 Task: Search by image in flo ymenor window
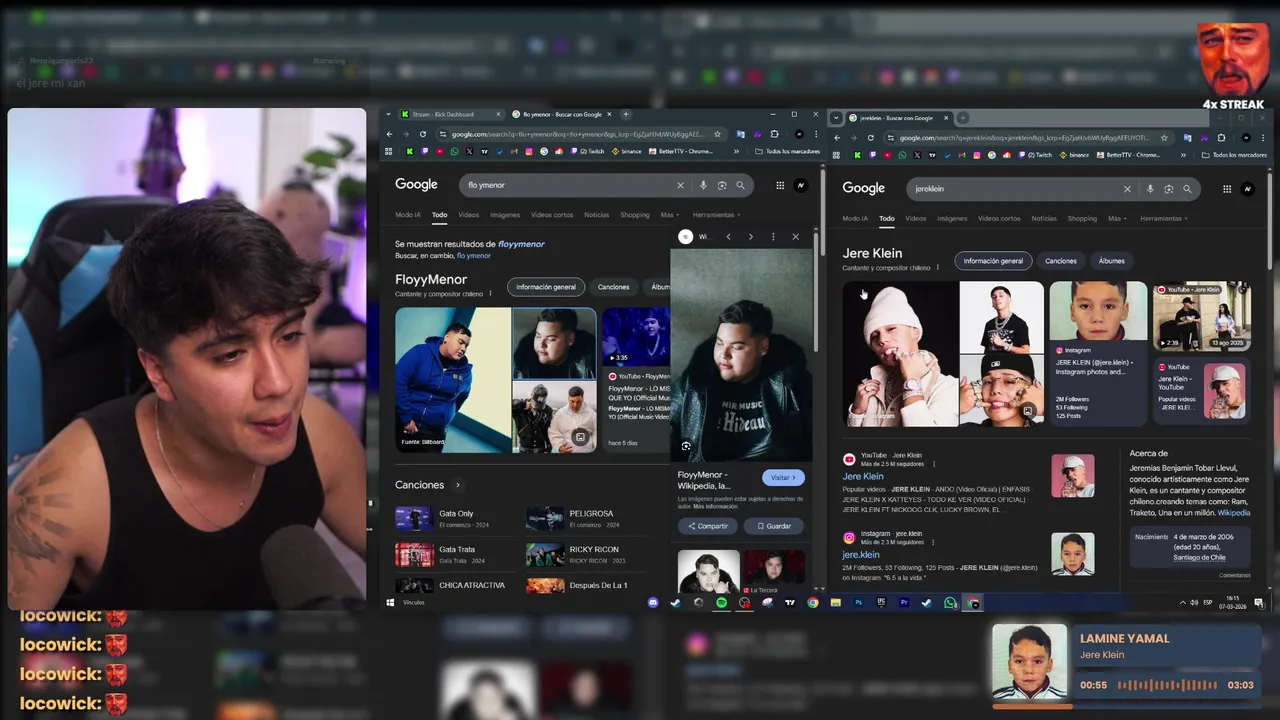pyautogui.click(x=722, y=185)
